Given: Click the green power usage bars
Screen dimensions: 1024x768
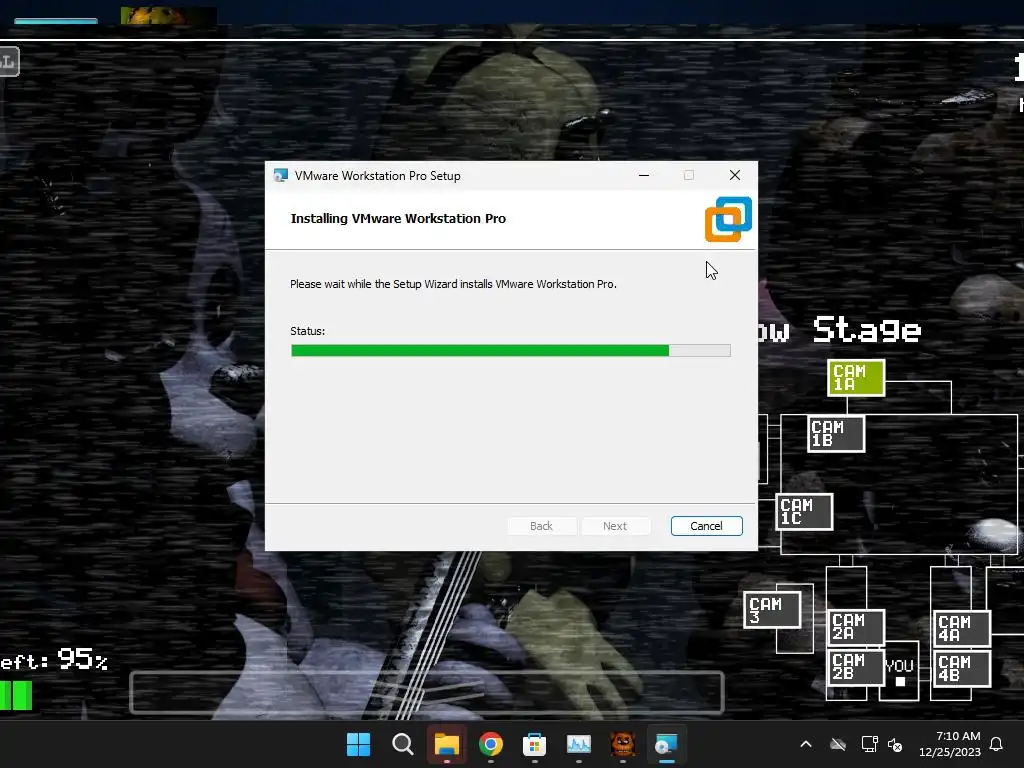Looking at the screenshot, I should [16, 696].
